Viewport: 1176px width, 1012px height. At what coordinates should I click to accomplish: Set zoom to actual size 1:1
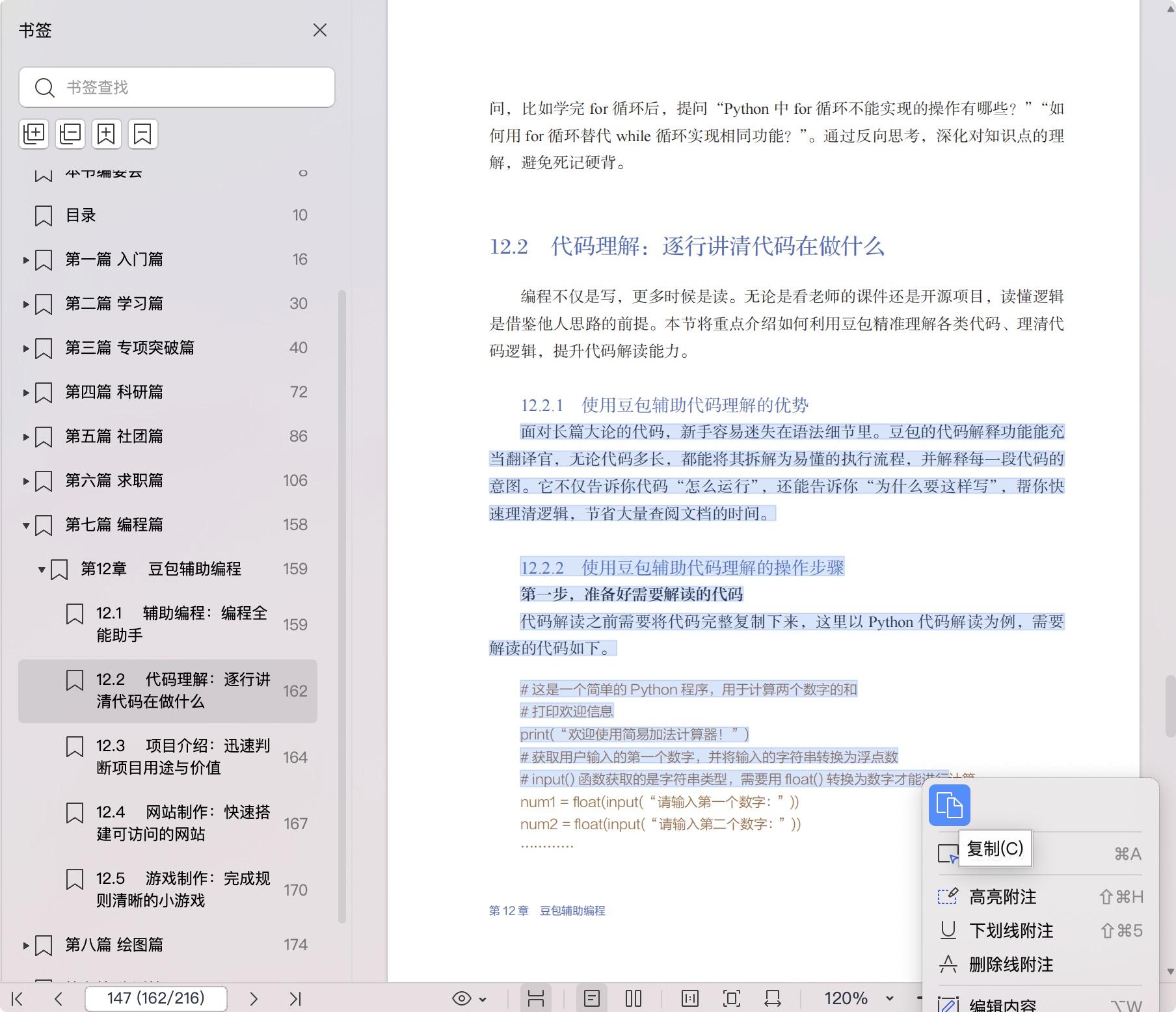[x=690, y=998]
